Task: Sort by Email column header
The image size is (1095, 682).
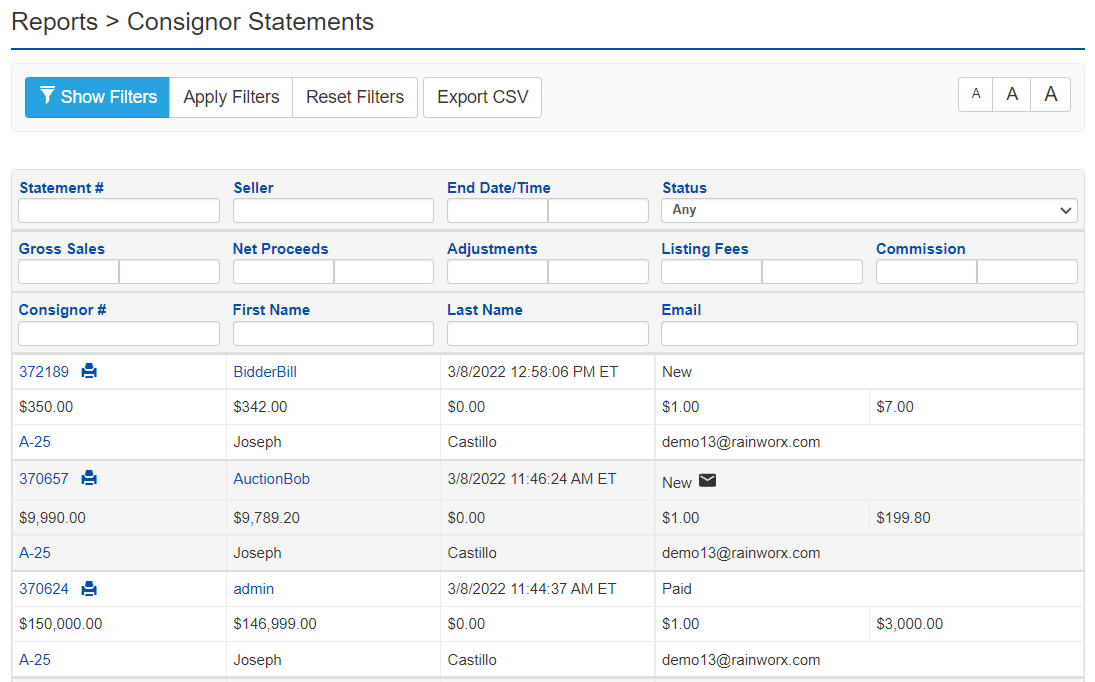Action: (681, 310)
